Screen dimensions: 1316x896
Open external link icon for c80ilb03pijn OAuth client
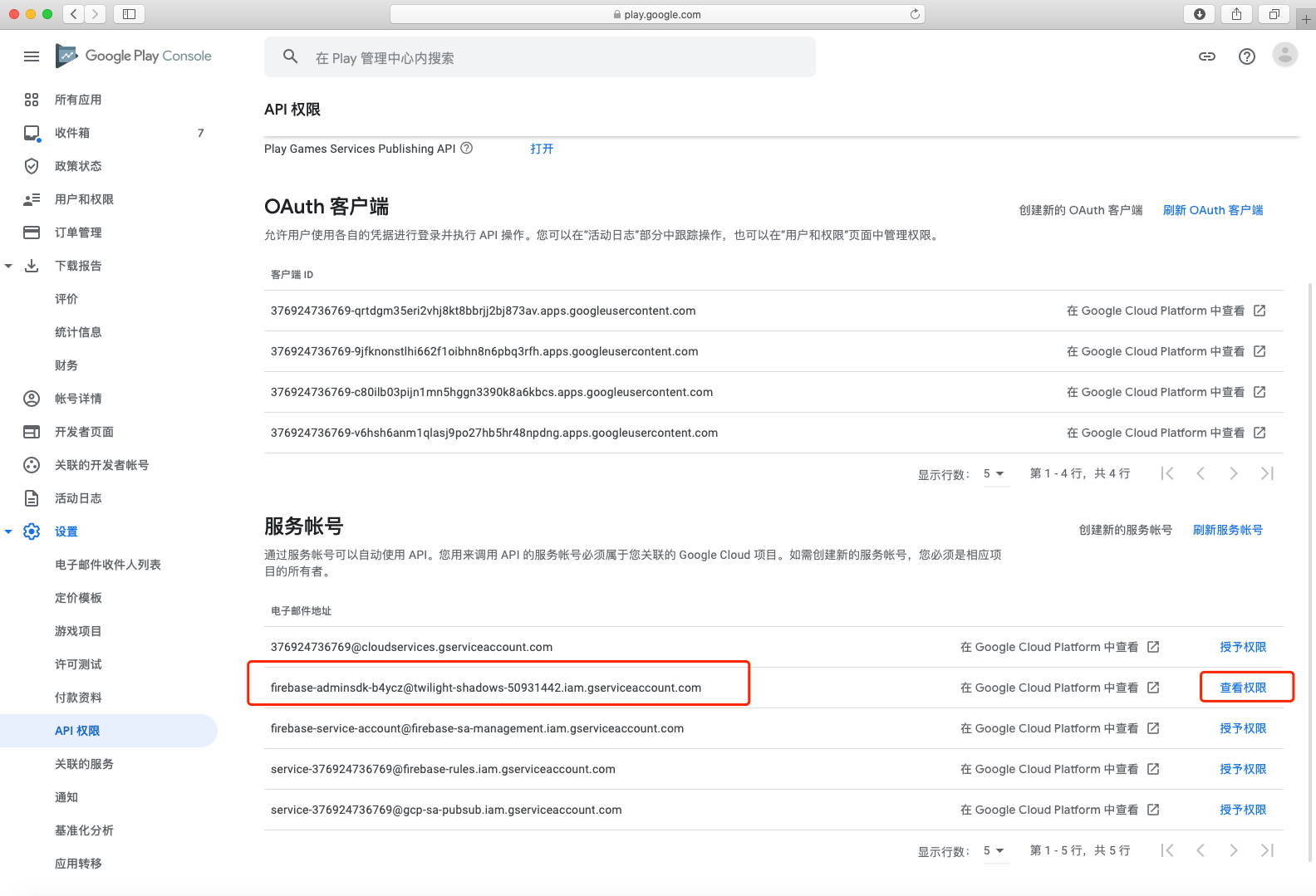pos(1260,392)
